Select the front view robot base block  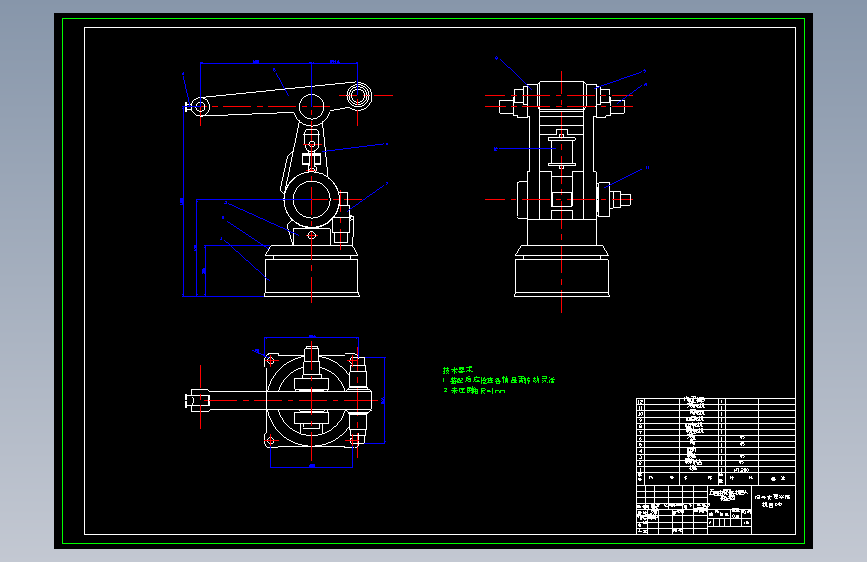pyautogui.click(x=312, y=277)
